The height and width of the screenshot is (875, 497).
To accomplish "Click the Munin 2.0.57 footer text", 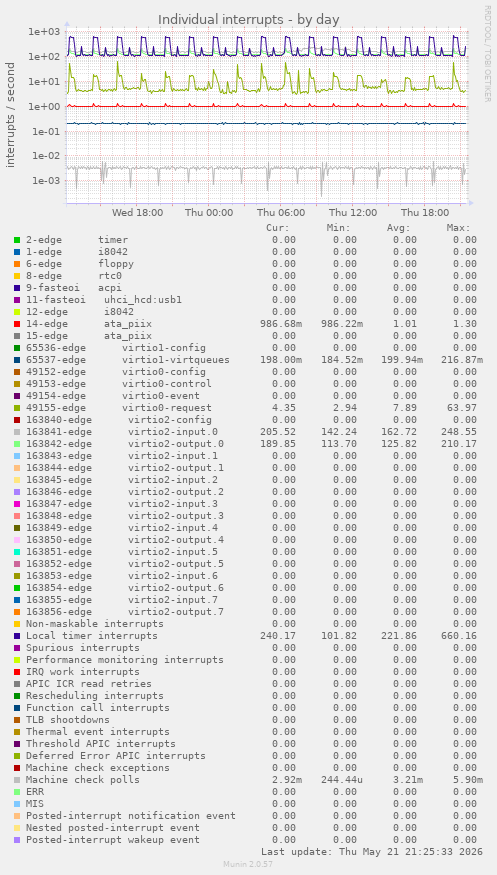I will [x=248, y=864].
